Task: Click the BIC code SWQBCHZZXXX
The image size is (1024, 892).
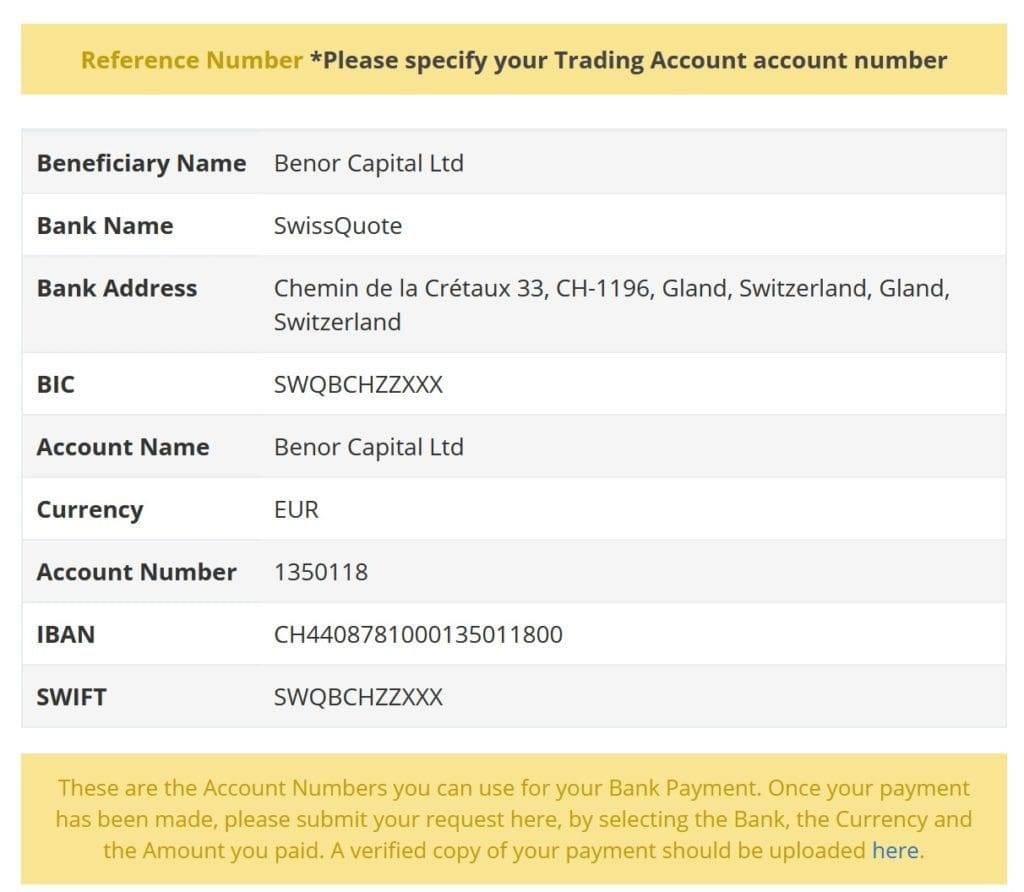Action: pos(358,385)
